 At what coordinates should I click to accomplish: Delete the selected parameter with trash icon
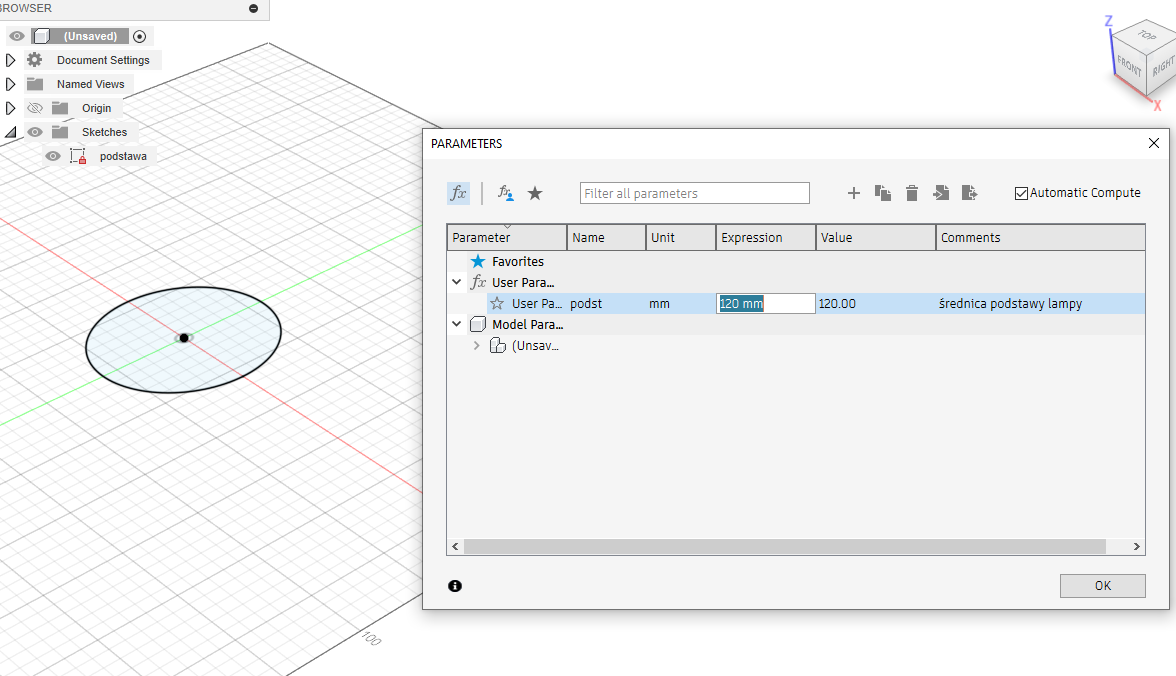(912, 193)
